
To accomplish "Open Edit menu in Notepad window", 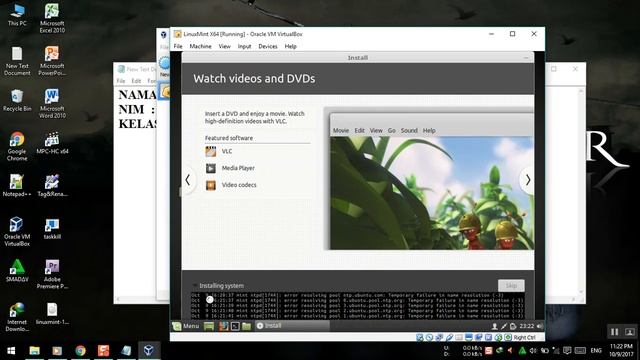I will [x=136, y=81].
